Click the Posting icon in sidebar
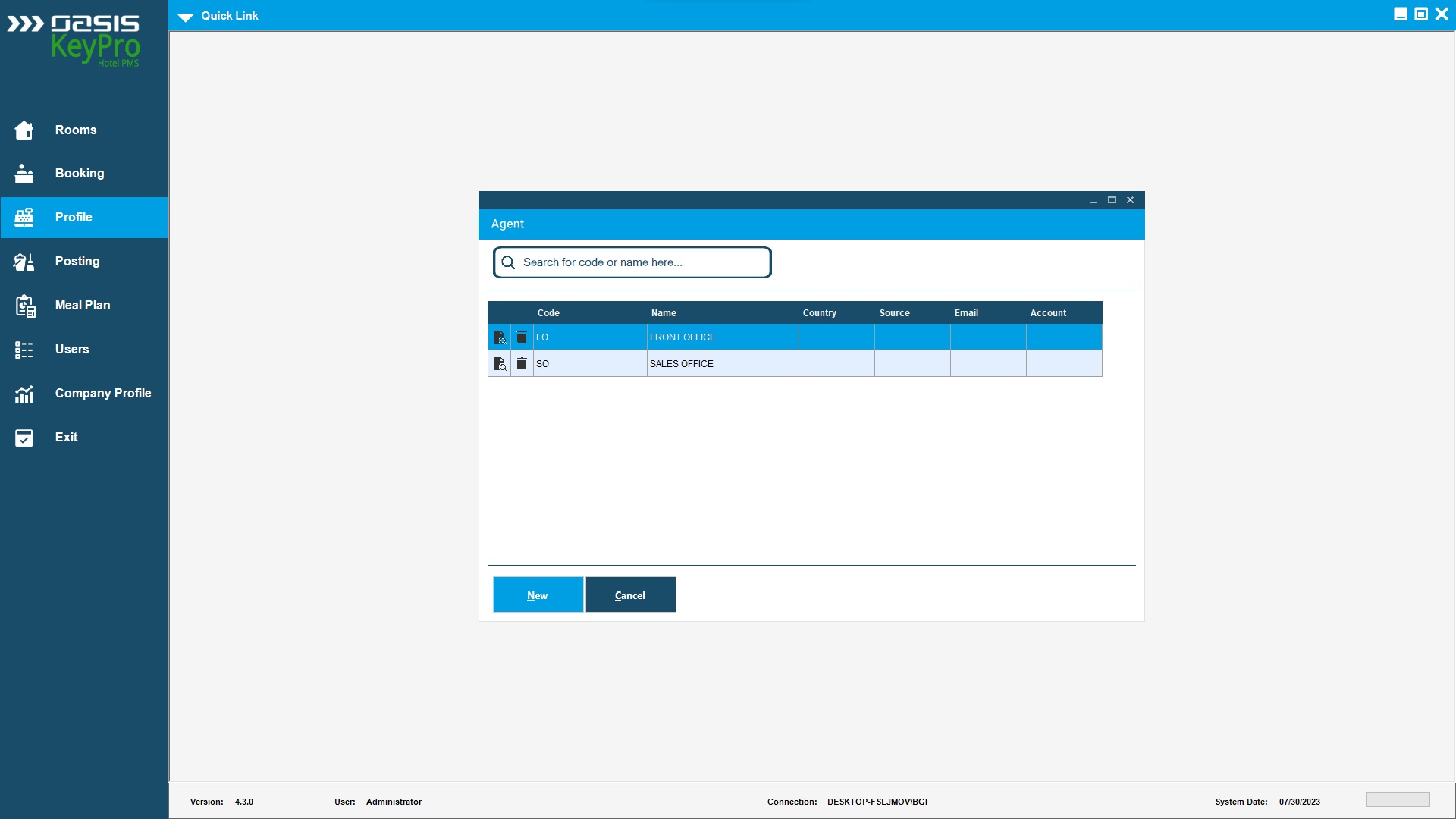This screenshot has width=1456, height=819. (x=24, y=262)
